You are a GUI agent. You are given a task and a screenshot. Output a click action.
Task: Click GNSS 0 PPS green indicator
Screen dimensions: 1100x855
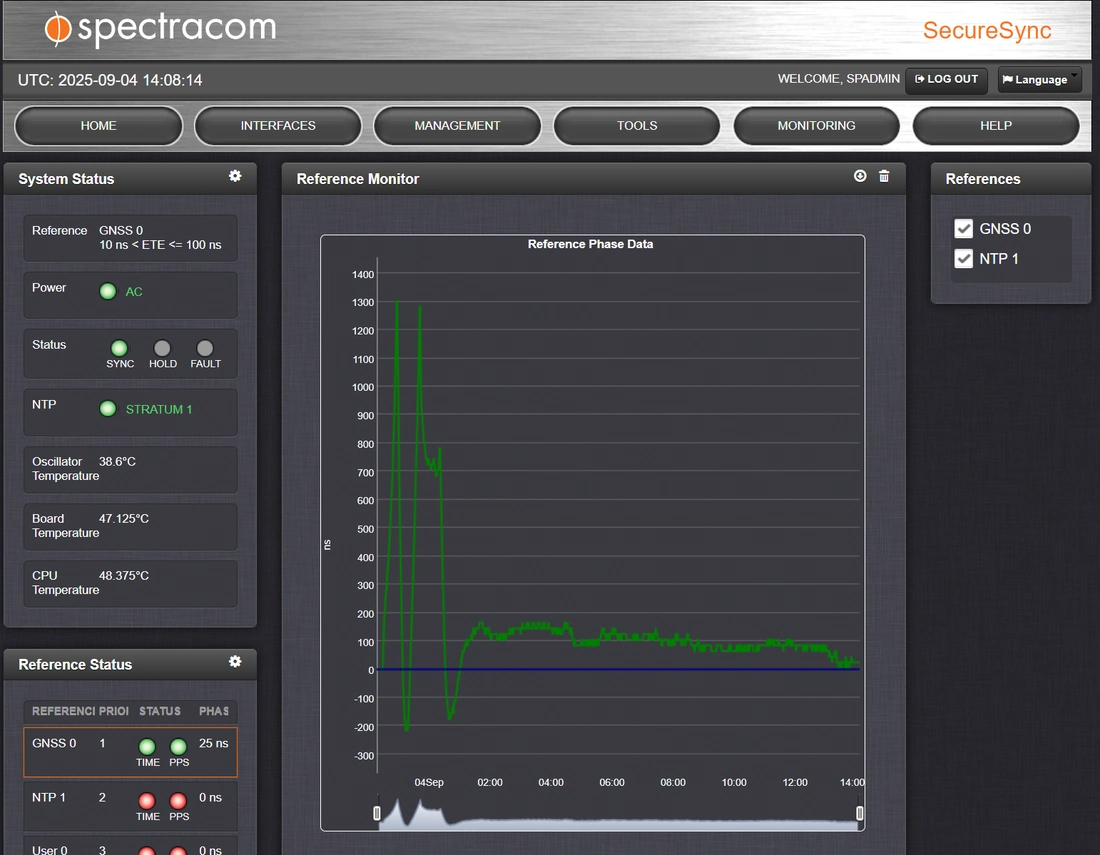pos(178,746)
